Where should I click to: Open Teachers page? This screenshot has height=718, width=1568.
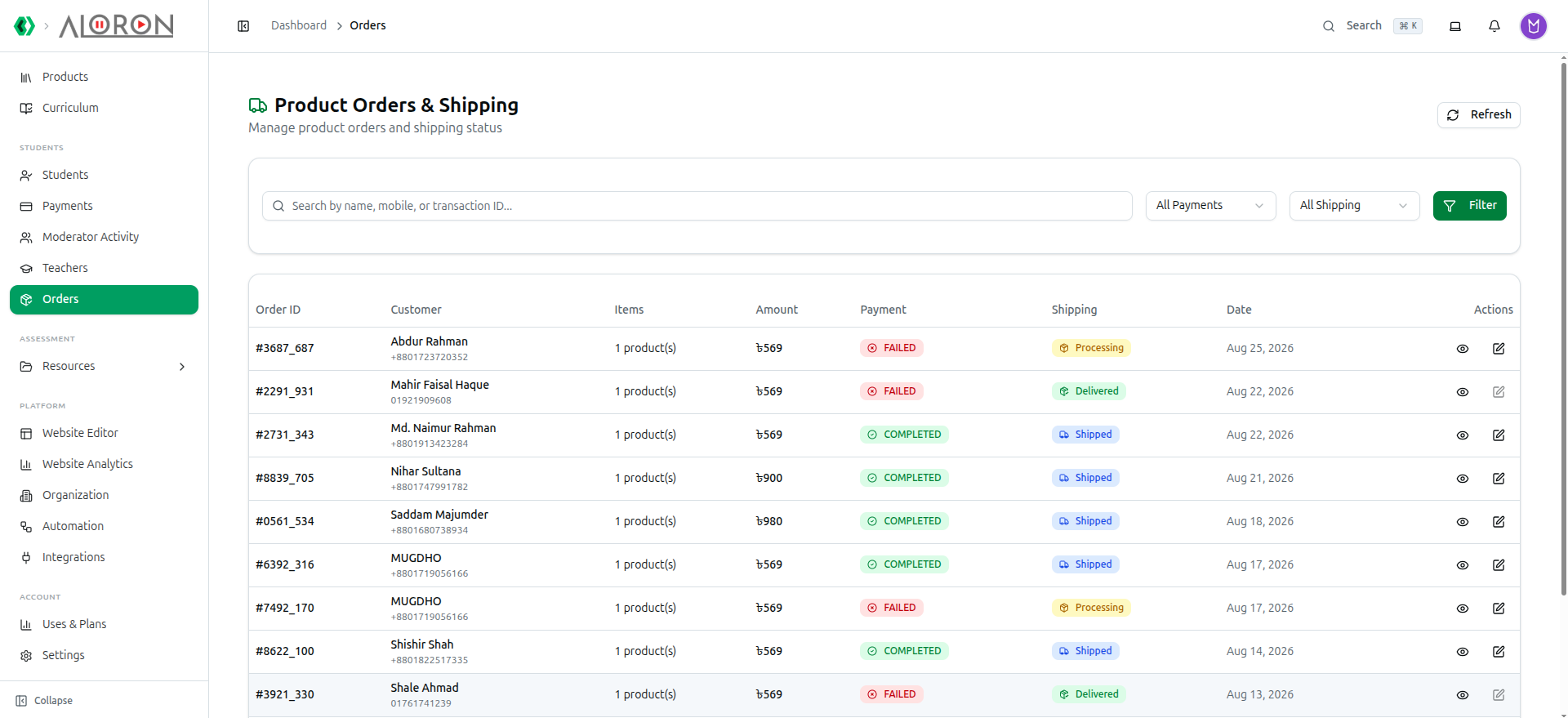(104, 268)
